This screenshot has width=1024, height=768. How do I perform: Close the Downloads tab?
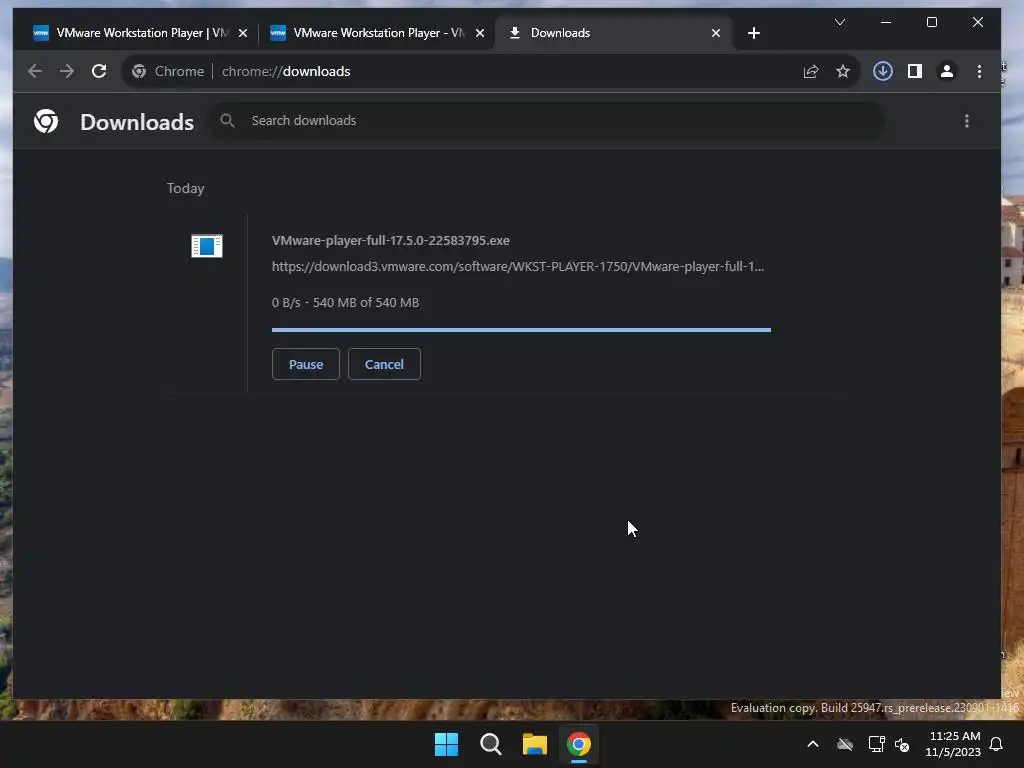click(x=716, y=33)
